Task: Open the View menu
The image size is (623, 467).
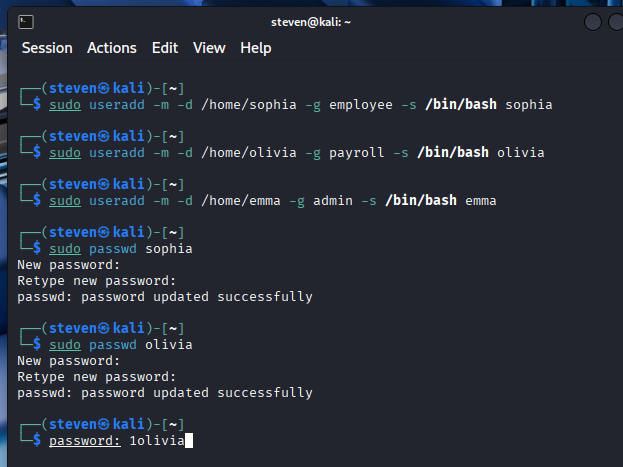Action: click(209, 48)
